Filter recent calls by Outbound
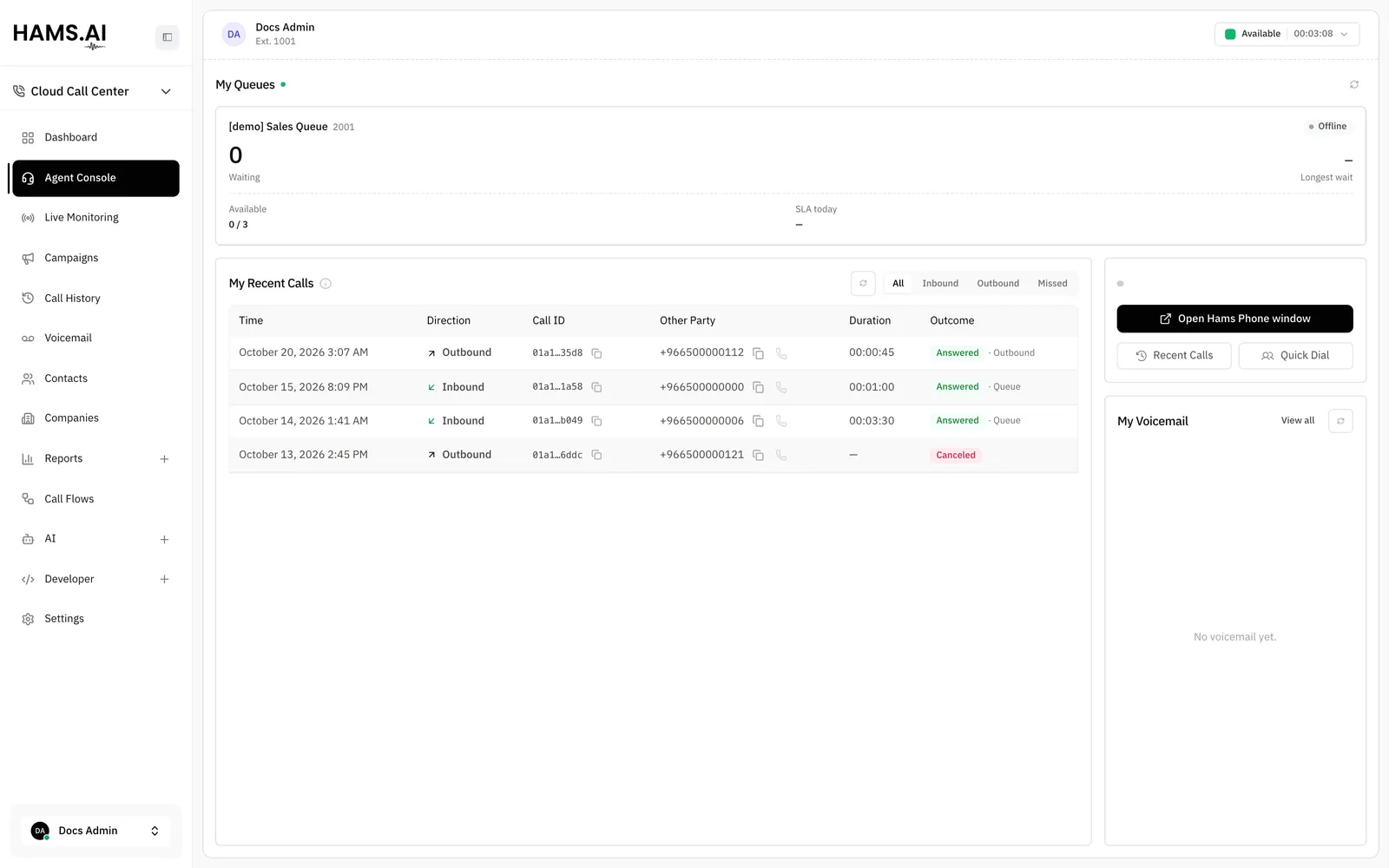Viewport: 1389px width, 868px height. pos(997,283)
